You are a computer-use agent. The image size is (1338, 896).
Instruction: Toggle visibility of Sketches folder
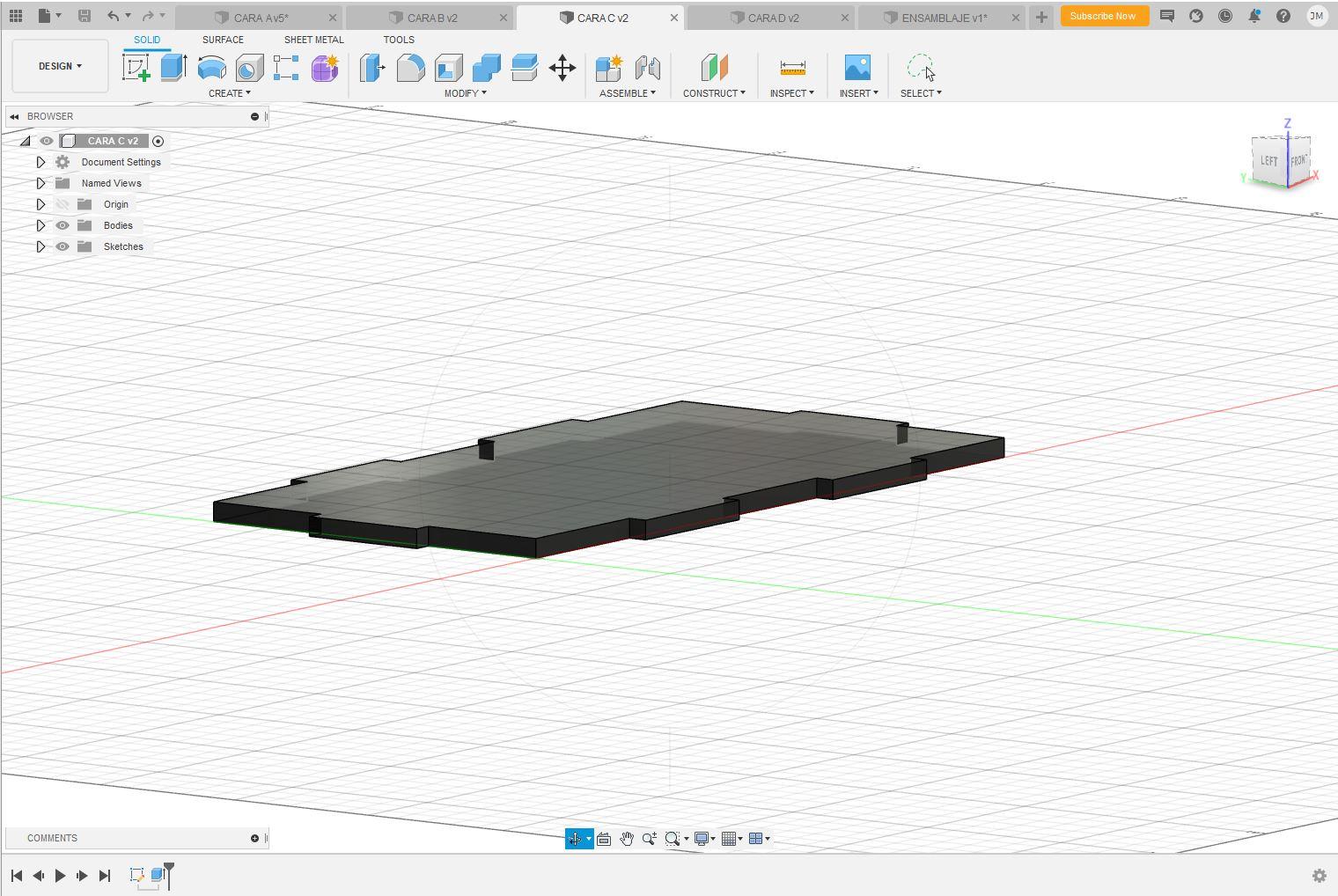coord(62,246)
